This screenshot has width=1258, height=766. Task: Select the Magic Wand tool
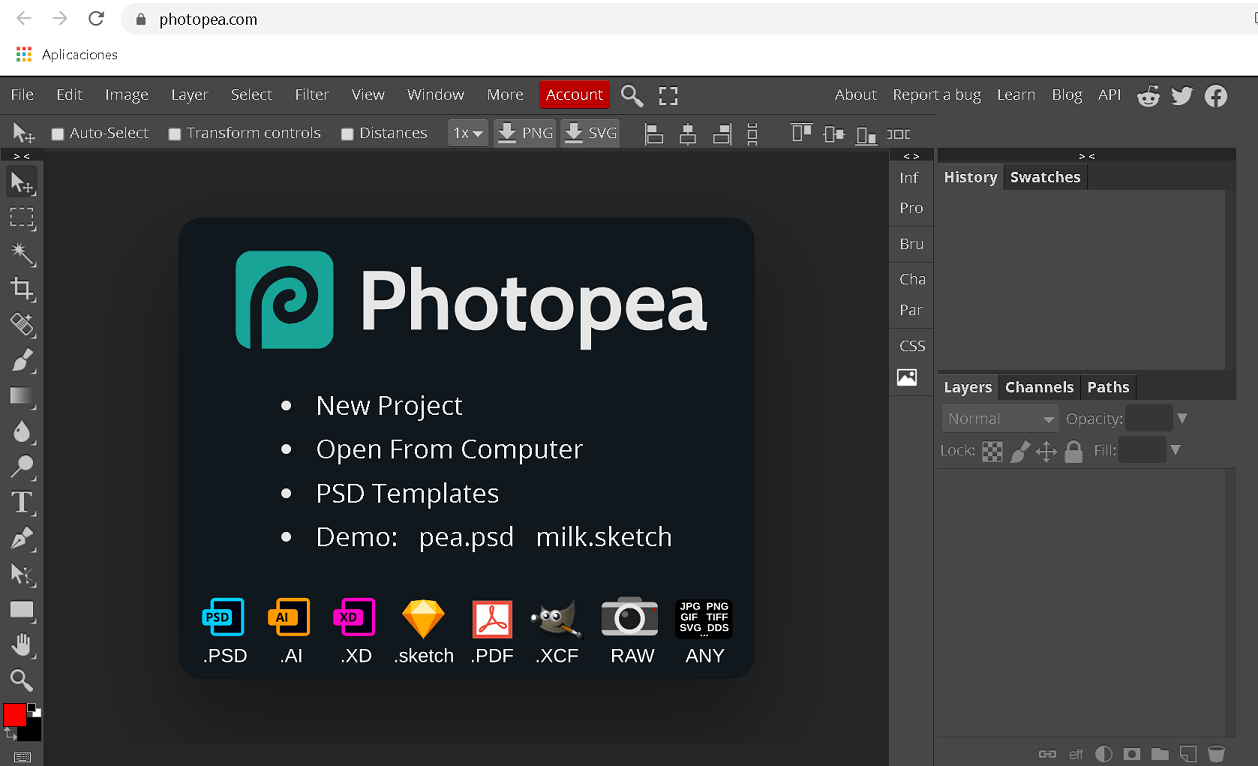click(22, 254)
